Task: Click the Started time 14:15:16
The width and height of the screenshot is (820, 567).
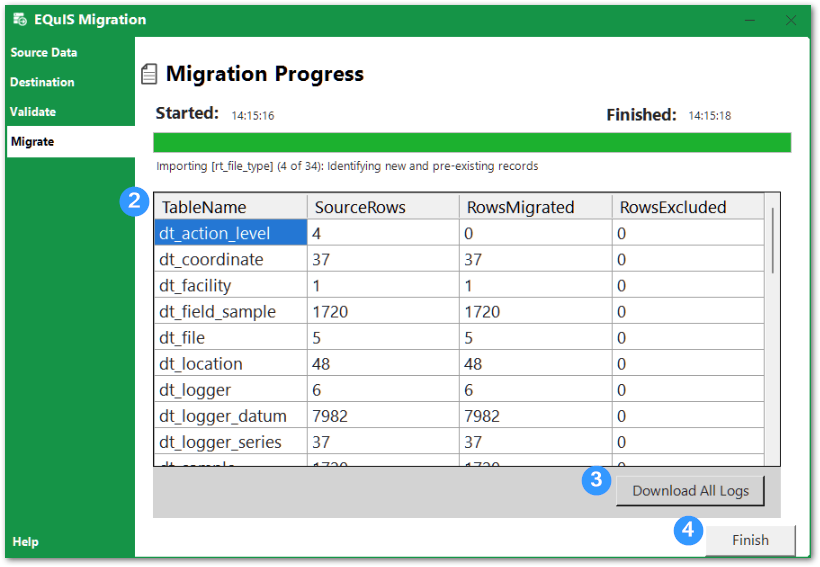Action: pyautogui.click(x=253, y=116)
